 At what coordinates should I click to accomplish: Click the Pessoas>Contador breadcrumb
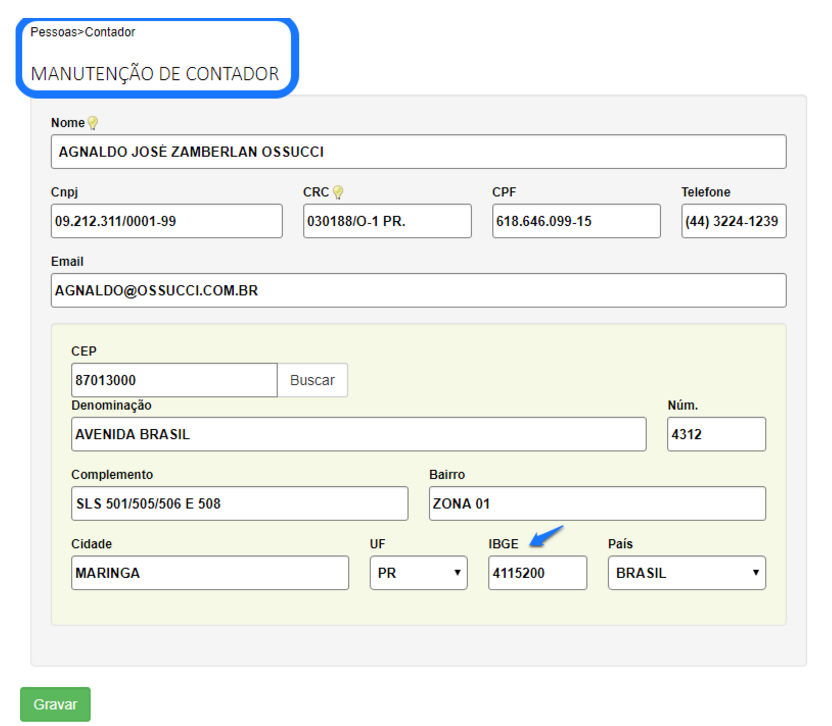83,32
